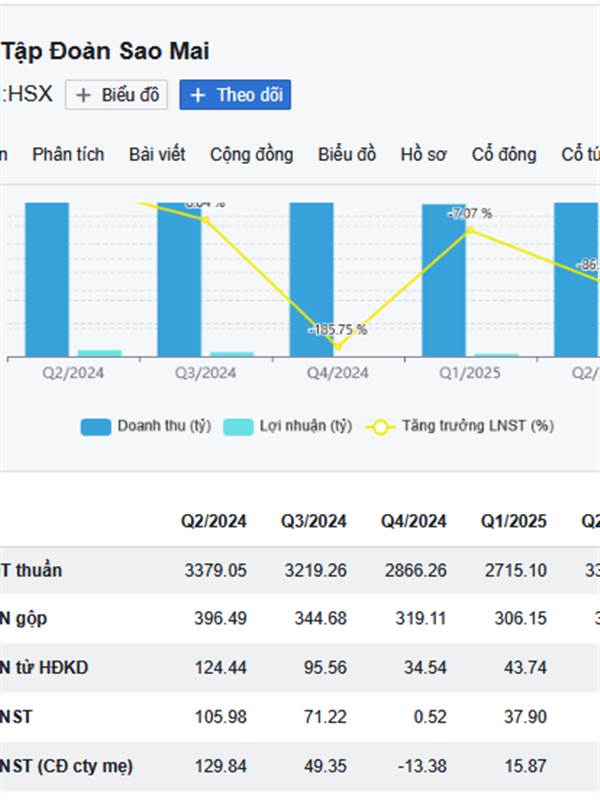Click the plus icon in 'Biểu đồ' button

pos(83,95)
